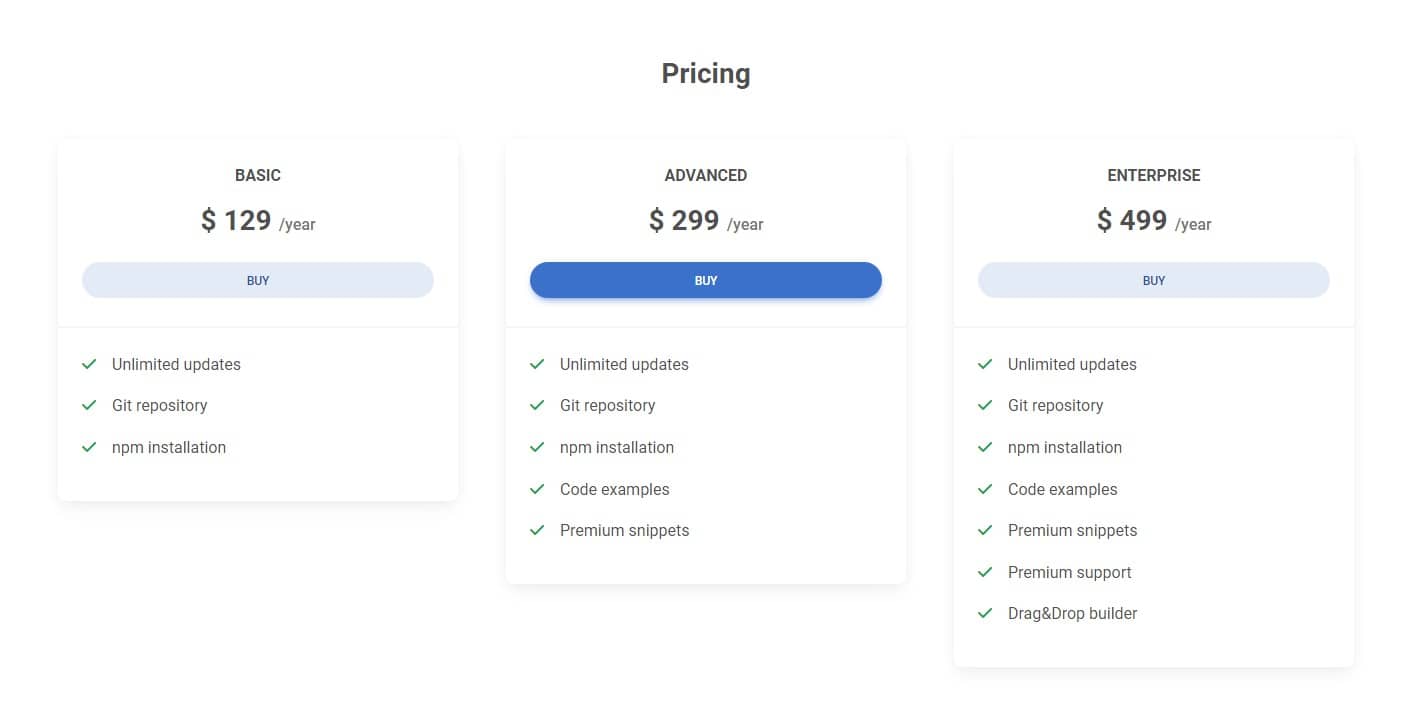Image resolution: width=1409 pixels, height=717 pixels.
Task: Click the Drag&Drop builder checkmark icon
Action: pyautogui.click(x=985, y=613)
